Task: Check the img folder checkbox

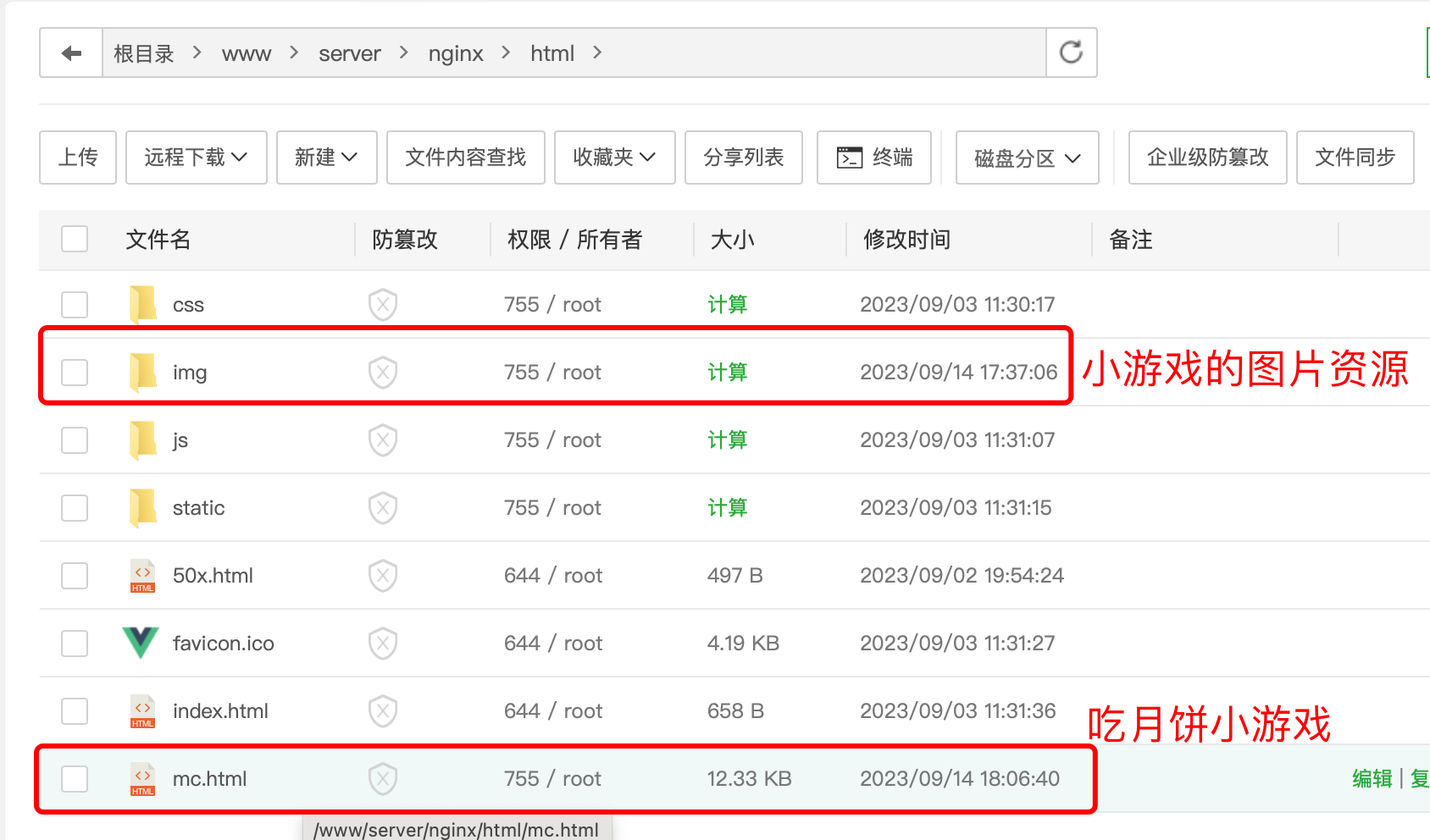Action: 75,373
